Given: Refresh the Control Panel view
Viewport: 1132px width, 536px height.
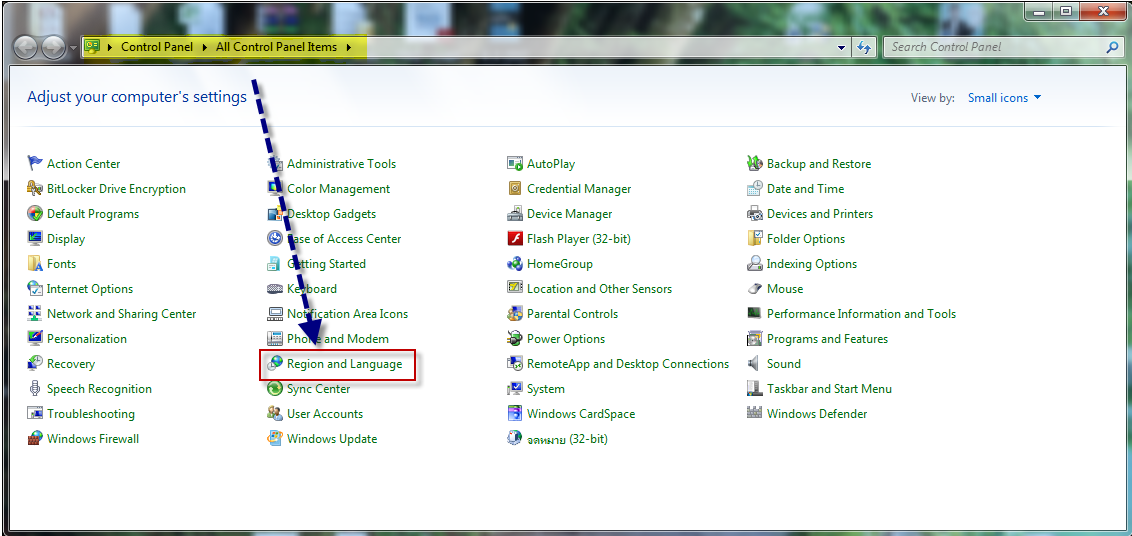Looking at the screenshot, I should click(x=863, y=48).
